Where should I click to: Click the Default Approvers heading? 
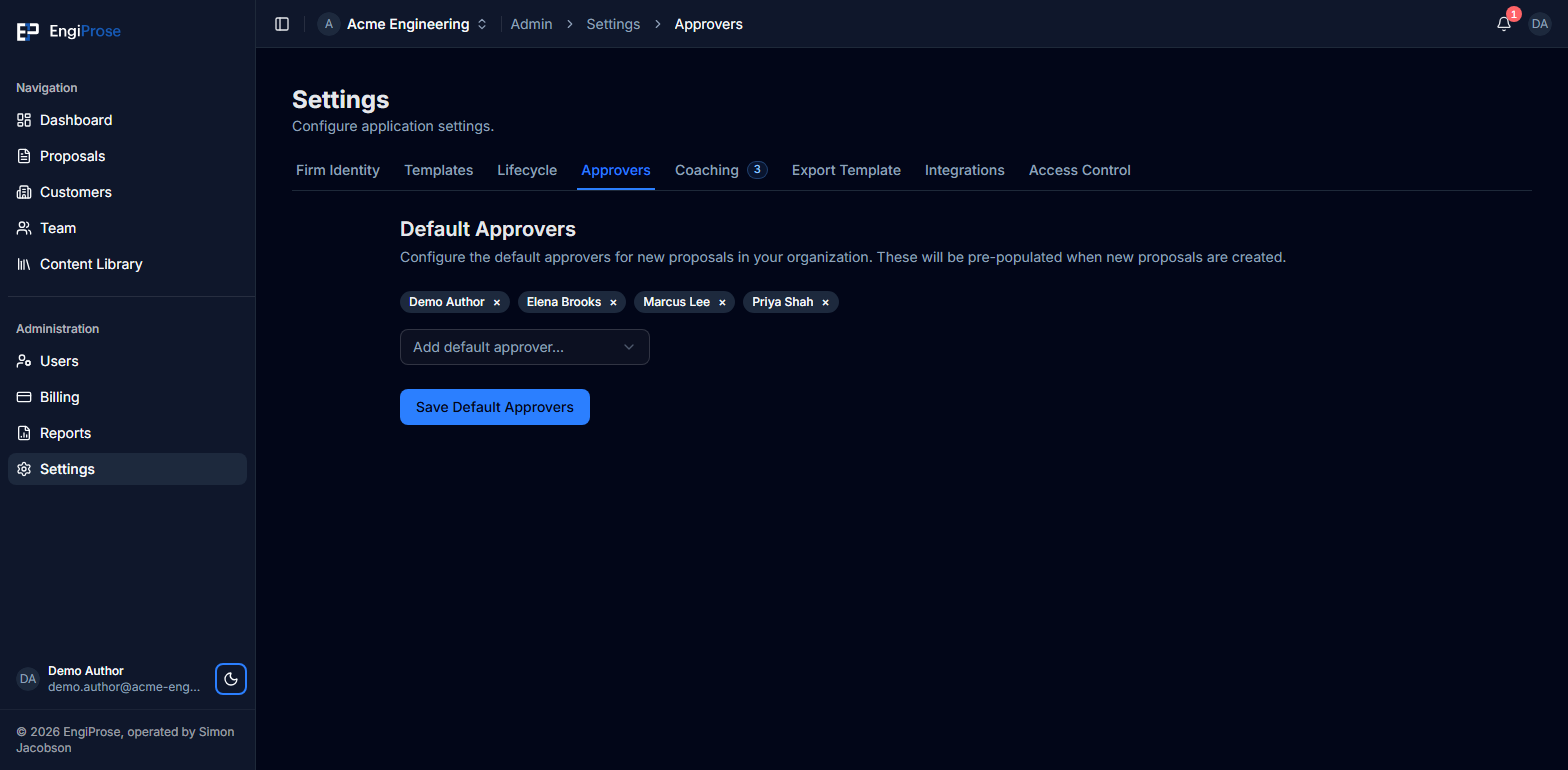[488, 229]
